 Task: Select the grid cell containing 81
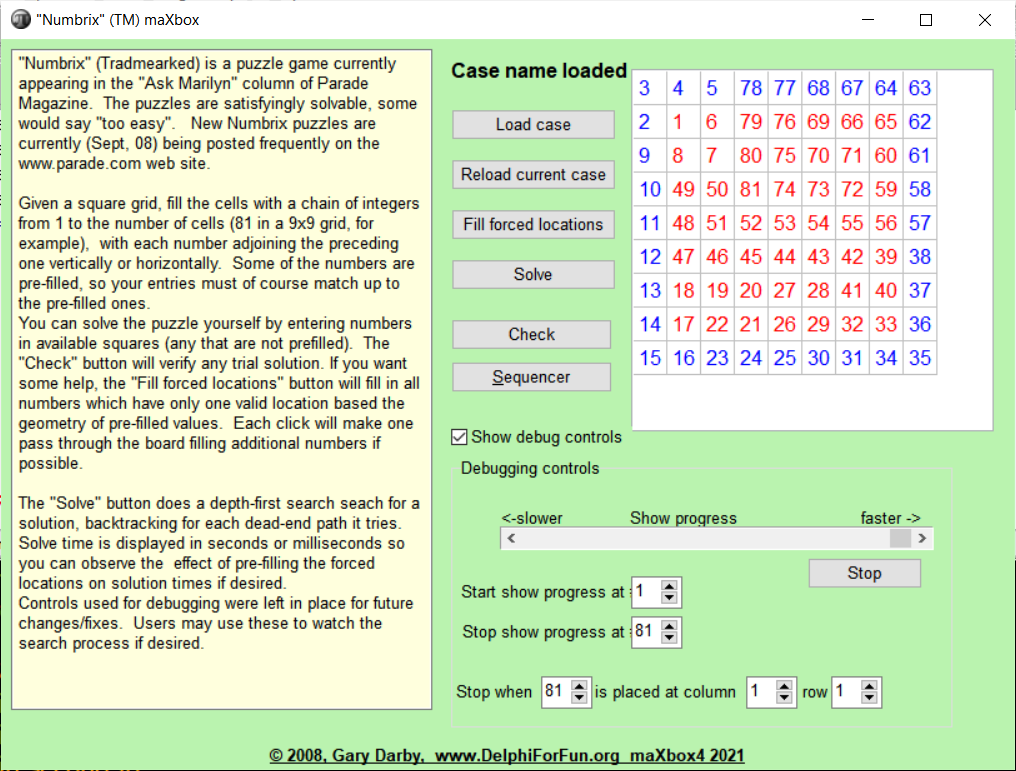[750, 189]
